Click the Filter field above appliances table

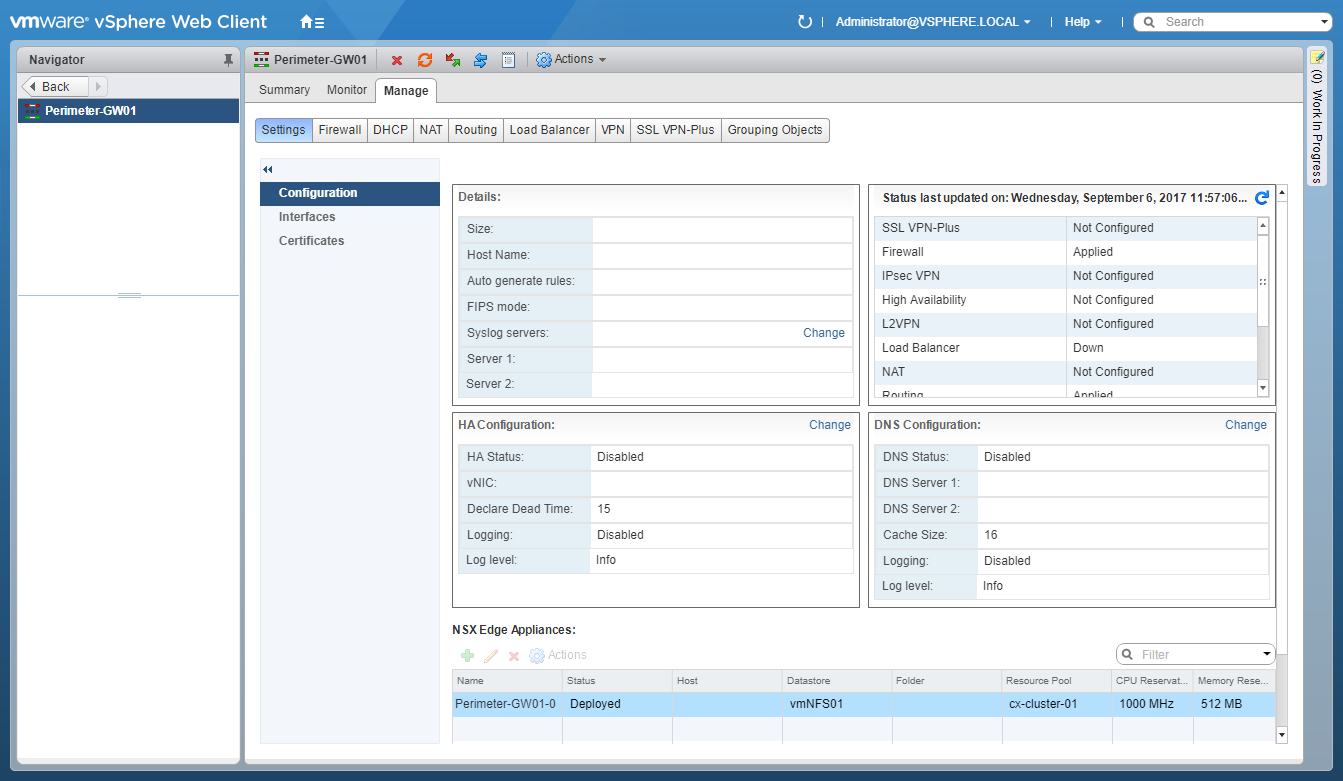[1195, 655]
